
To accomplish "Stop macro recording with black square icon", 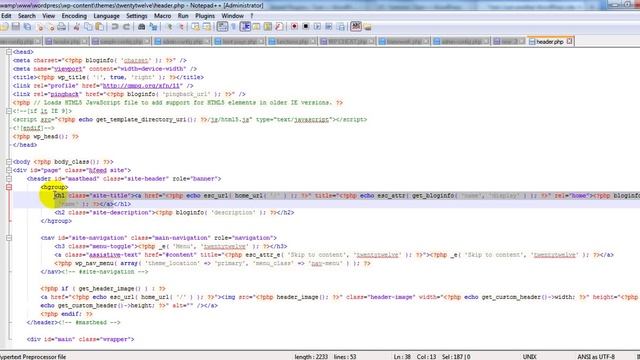I will pos(305,27).
